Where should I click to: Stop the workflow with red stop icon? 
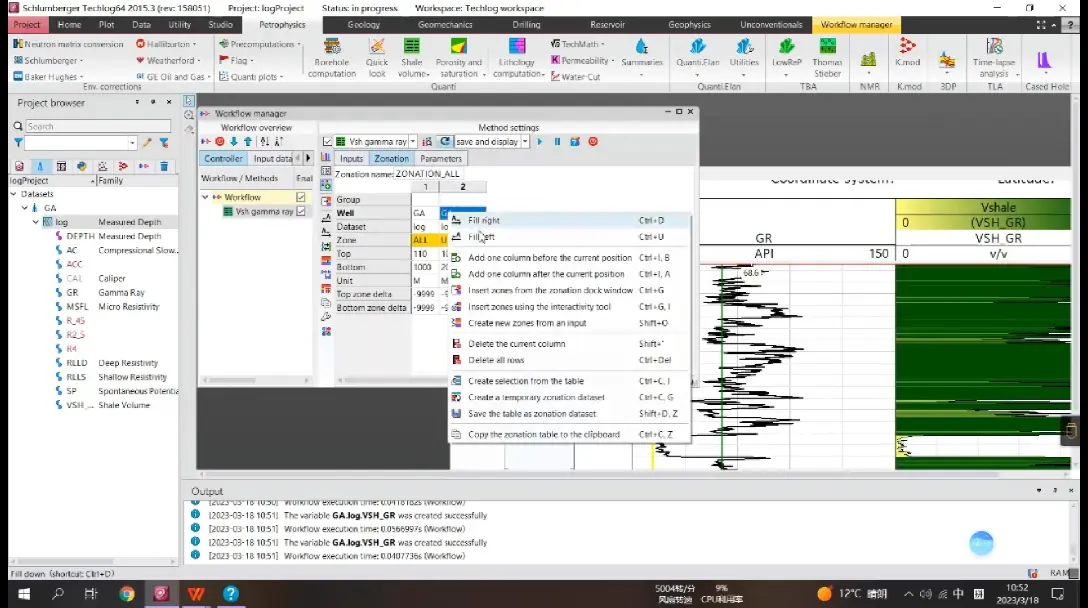pyautogui.click(x=593, y=142)
